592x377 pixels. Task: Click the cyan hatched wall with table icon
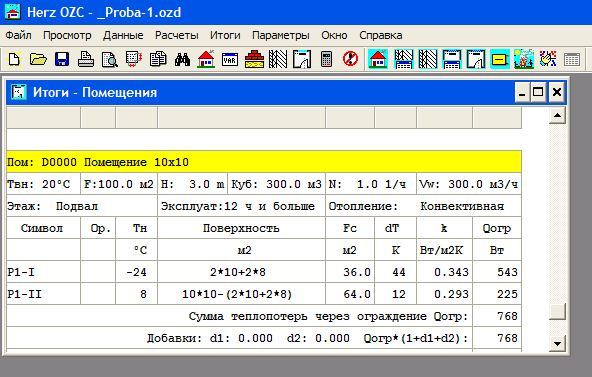point(403,59)
